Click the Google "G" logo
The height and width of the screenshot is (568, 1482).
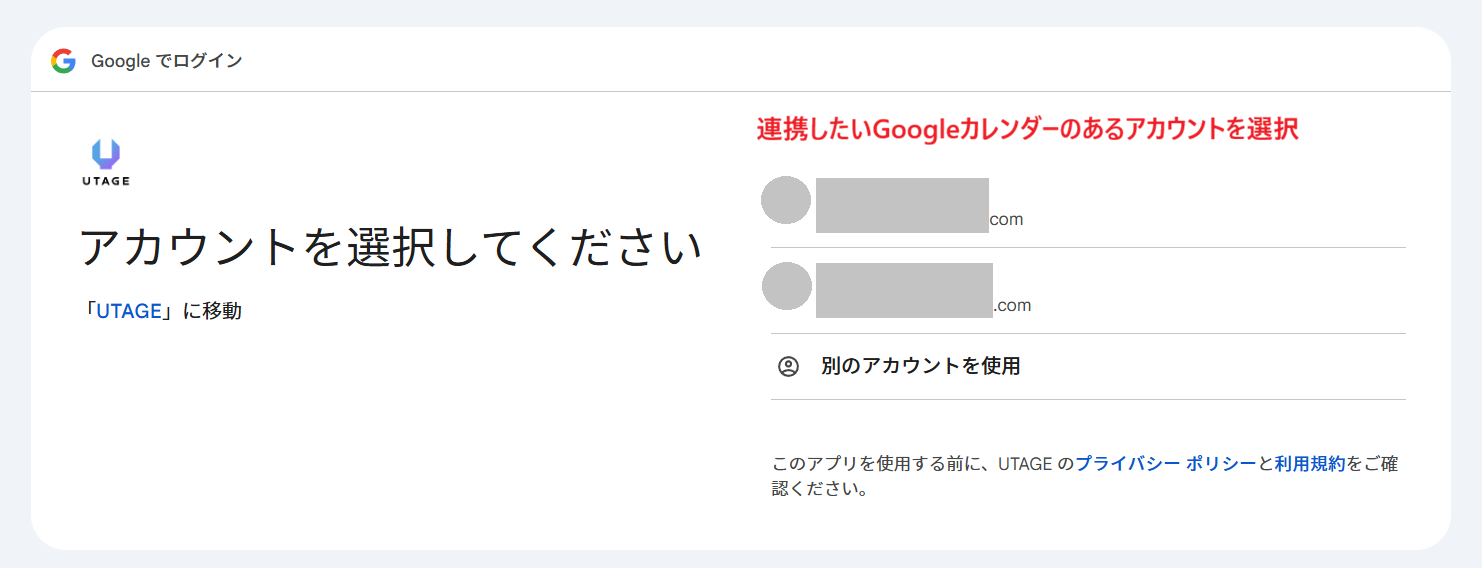[64, 61]
